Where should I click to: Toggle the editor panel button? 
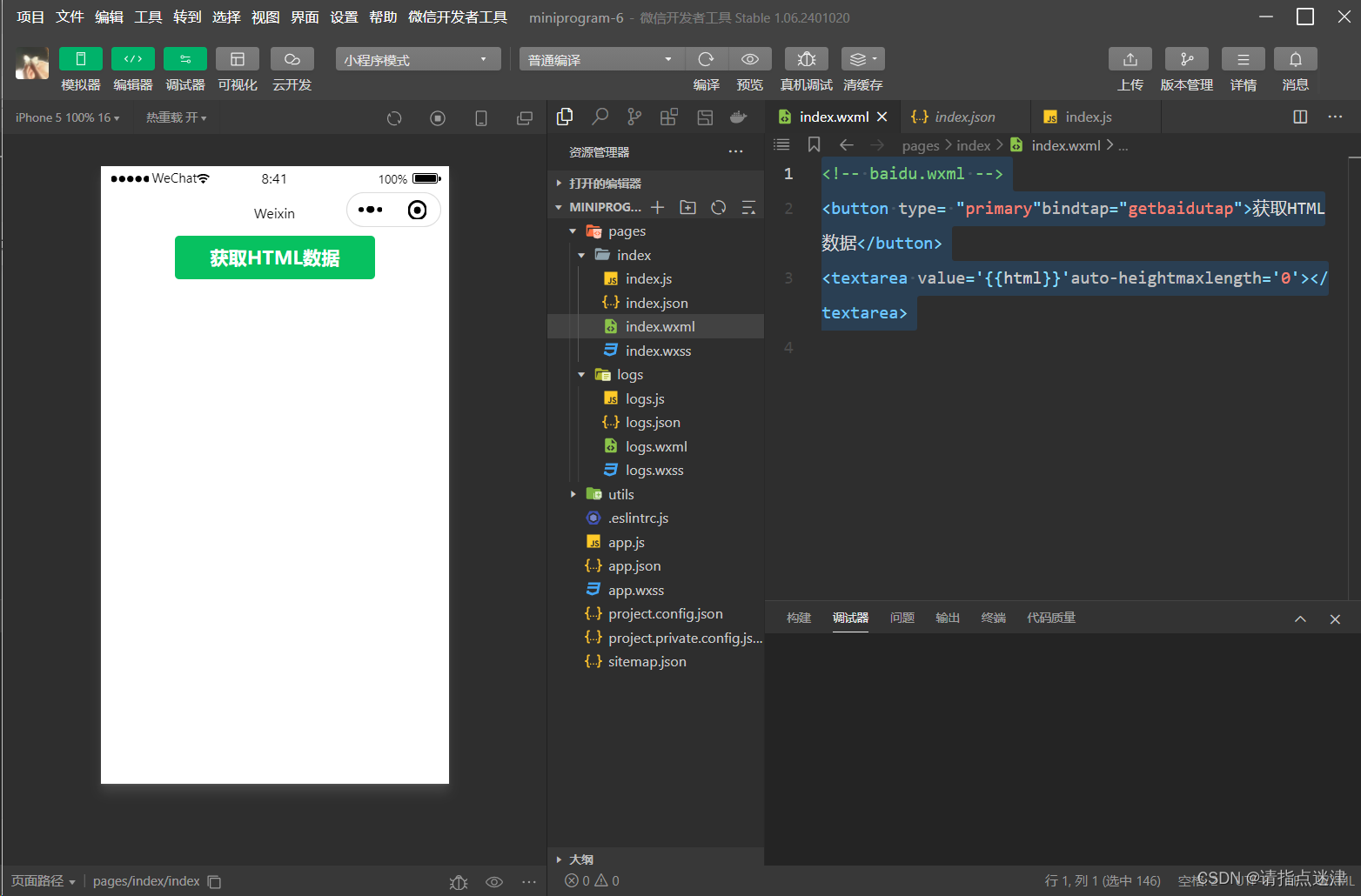click(133, 59)
